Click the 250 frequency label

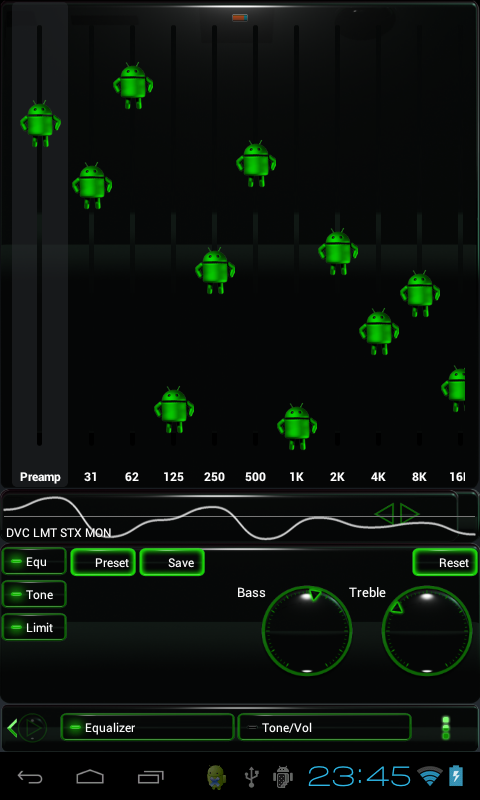point(214,477)
